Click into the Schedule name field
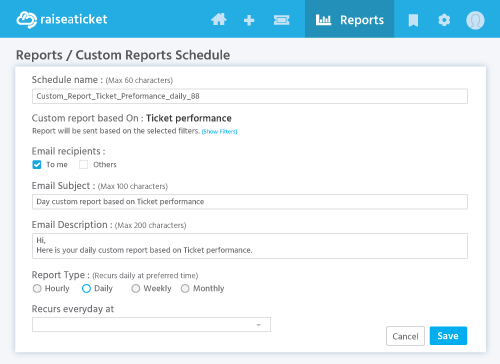This screenshot has height=364, width=500. [250, 96]
